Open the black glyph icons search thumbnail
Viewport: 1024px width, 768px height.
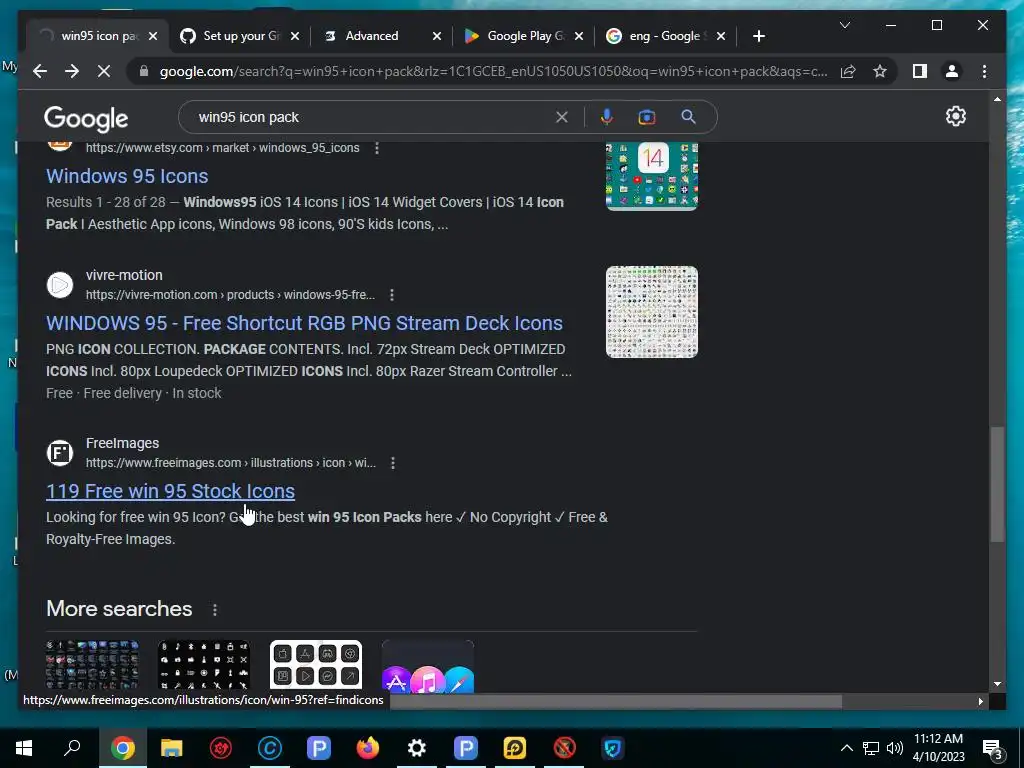point(204,665)
